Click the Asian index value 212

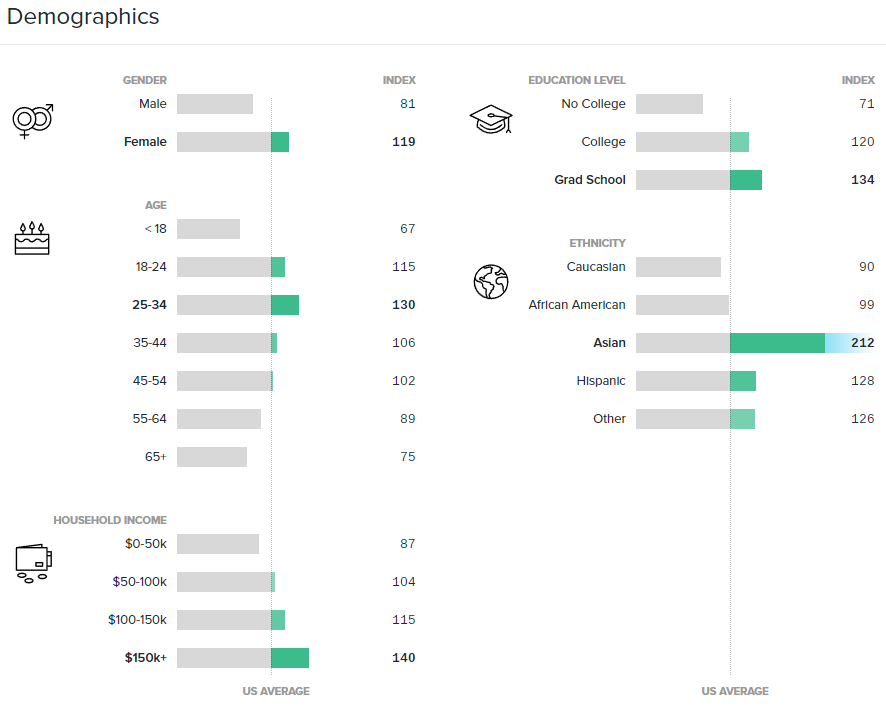[862, 343]
